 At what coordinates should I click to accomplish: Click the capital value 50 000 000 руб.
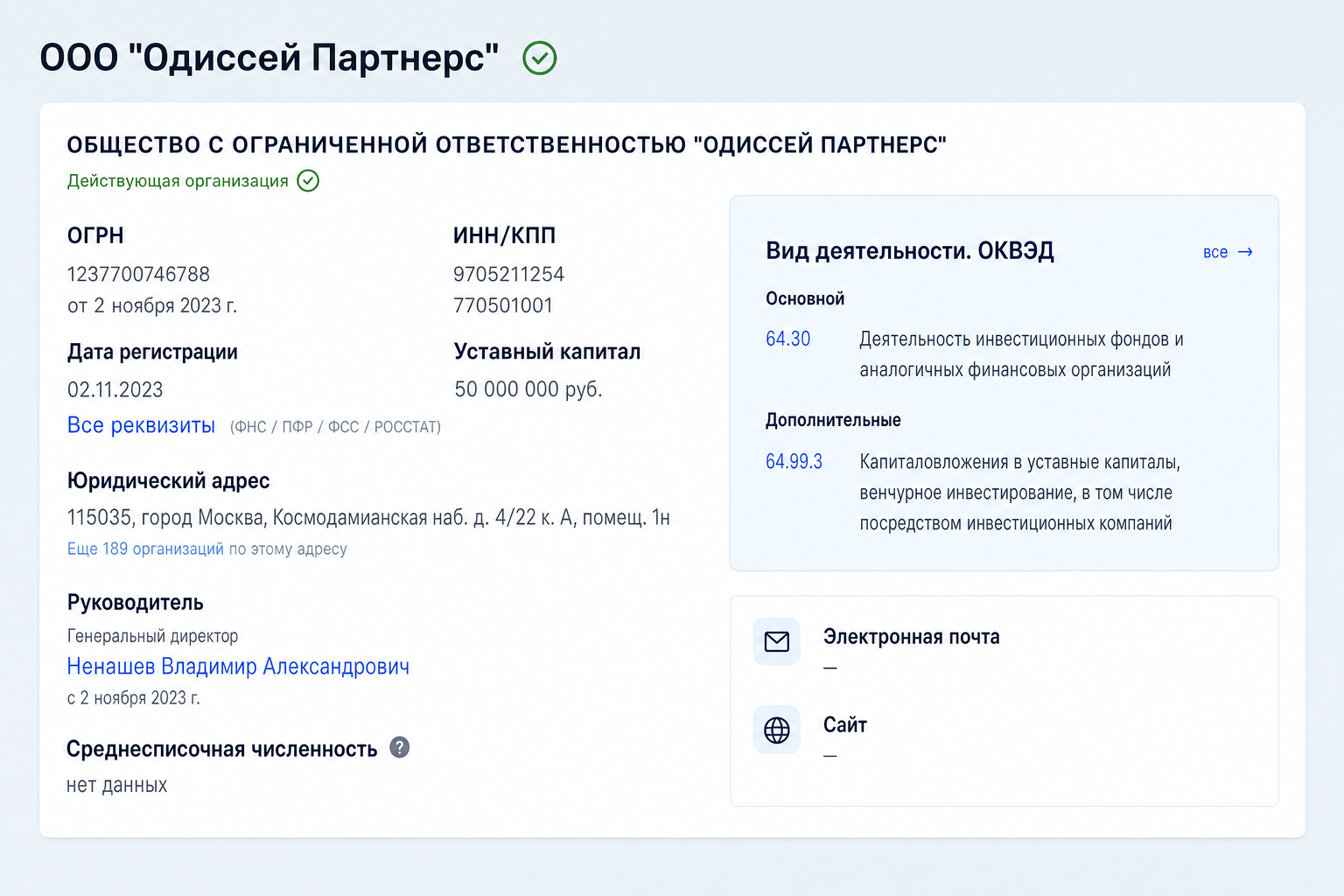[528, 389]
